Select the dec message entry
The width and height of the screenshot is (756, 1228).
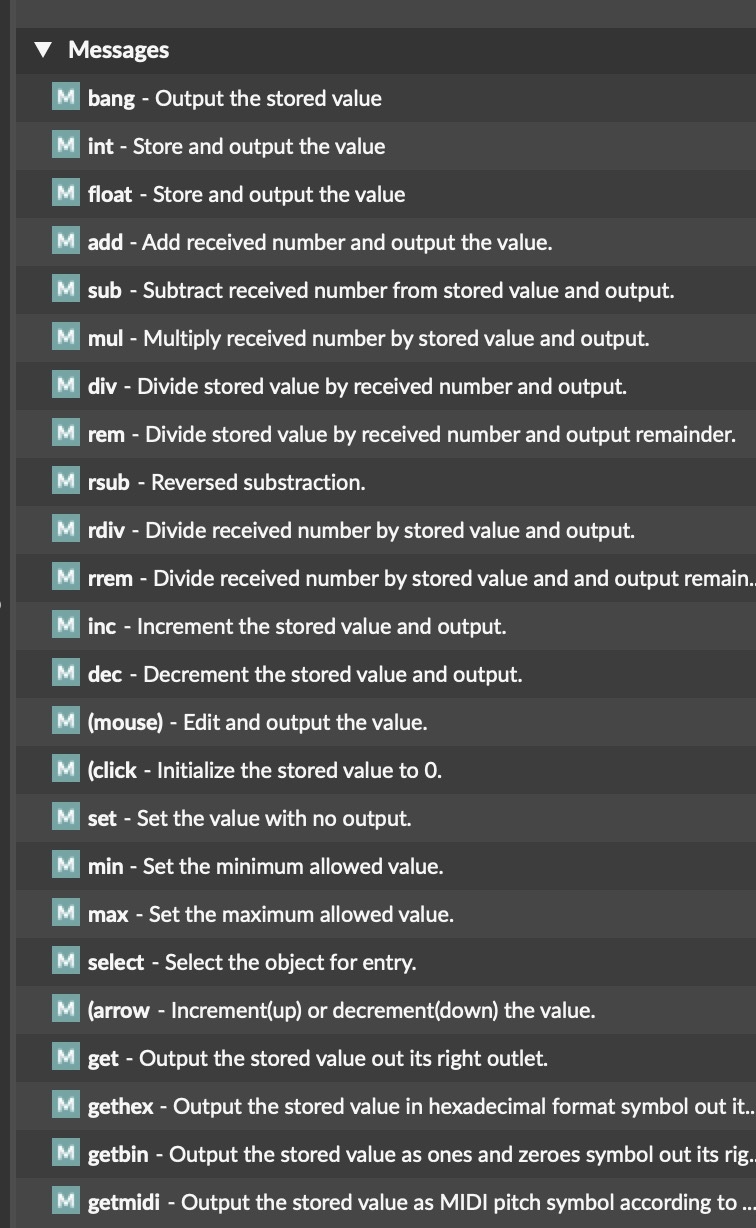tap(305, 674)
